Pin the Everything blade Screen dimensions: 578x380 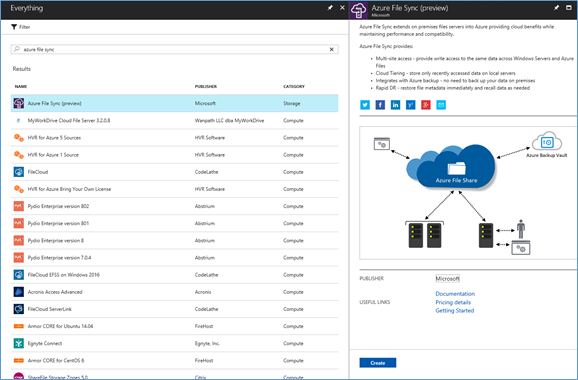(330, 8)
